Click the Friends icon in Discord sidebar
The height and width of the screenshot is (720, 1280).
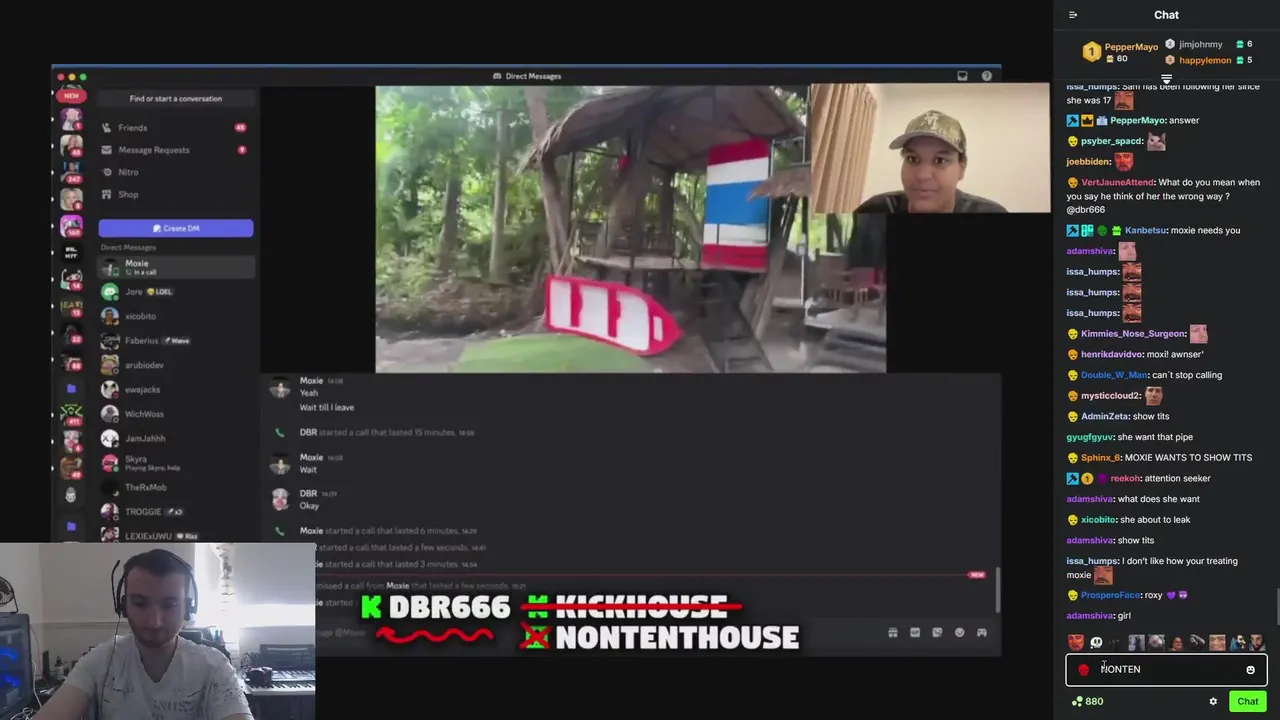[106, 128]
